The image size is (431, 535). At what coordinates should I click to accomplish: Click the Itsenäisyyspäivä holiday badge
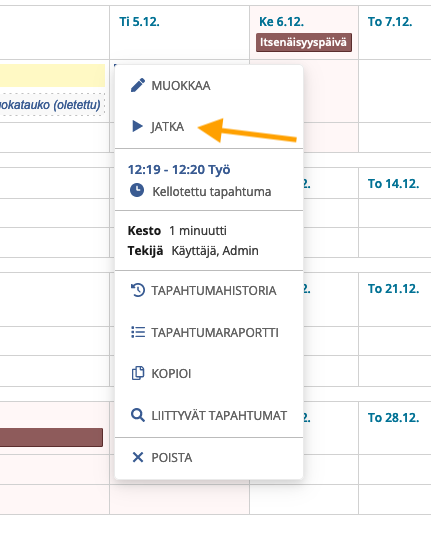304,42
